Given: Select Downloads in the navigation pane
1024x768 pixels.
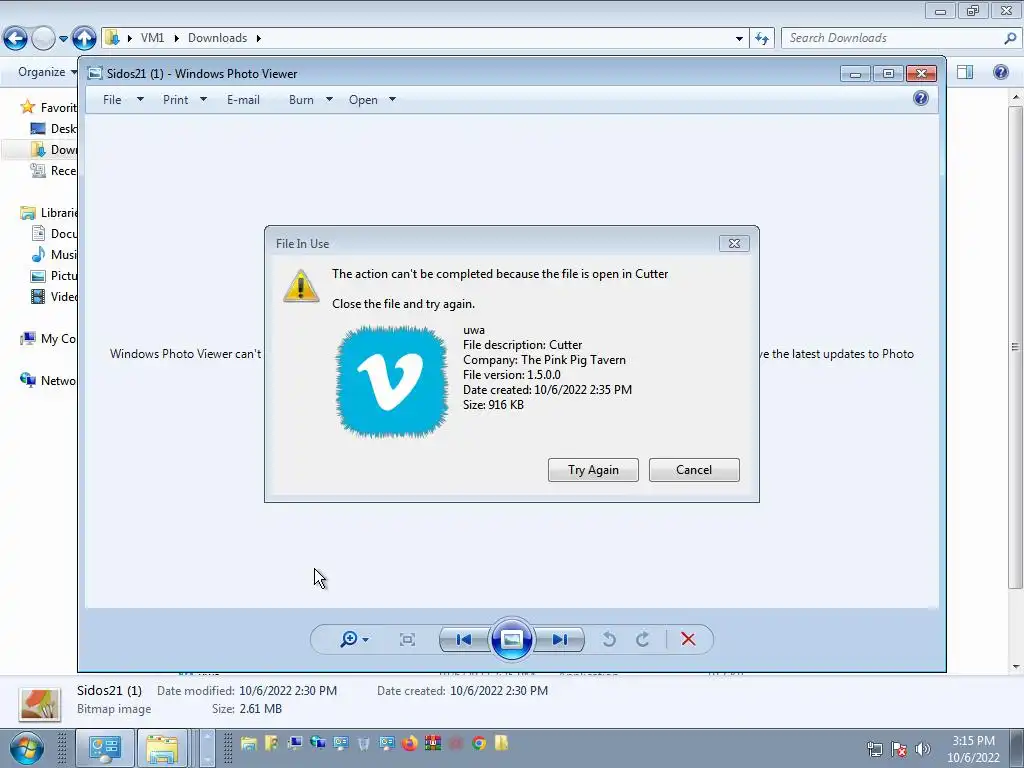Looking at the screenshot, I should click(x=54, y=150).
